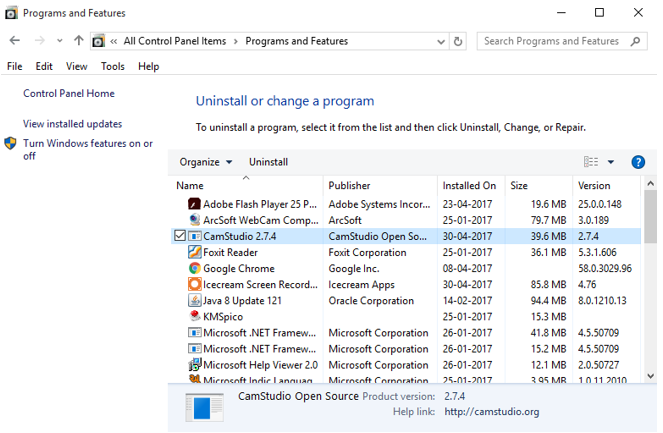Select the KMSpico row name

(x=223, y=317)
